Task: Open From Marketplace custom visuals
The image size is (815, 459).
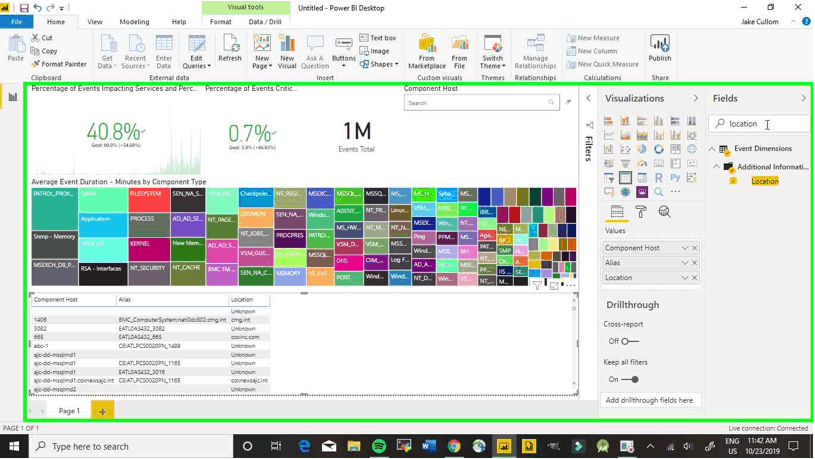Action: point(427,51)
